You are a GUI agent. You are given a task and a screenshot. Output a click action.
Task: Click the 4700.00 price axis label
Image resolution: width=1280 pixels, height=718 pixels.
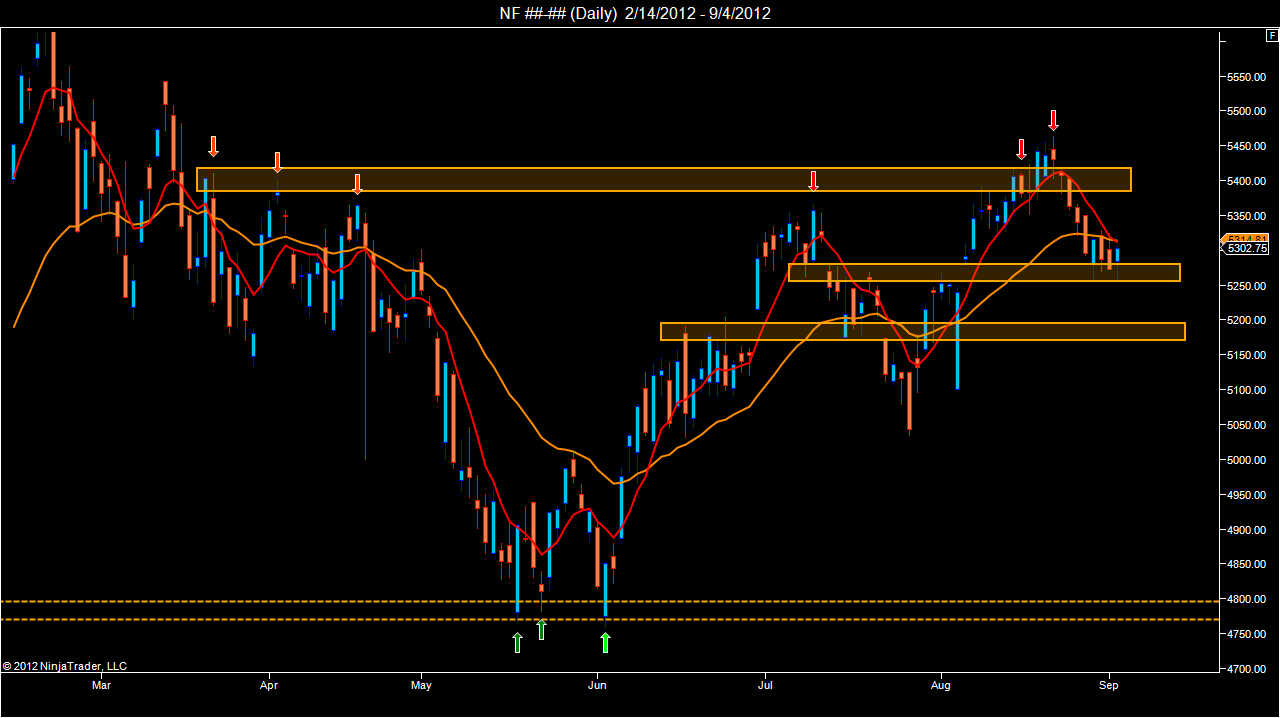pyautogui.click(x=1247, y=669)
